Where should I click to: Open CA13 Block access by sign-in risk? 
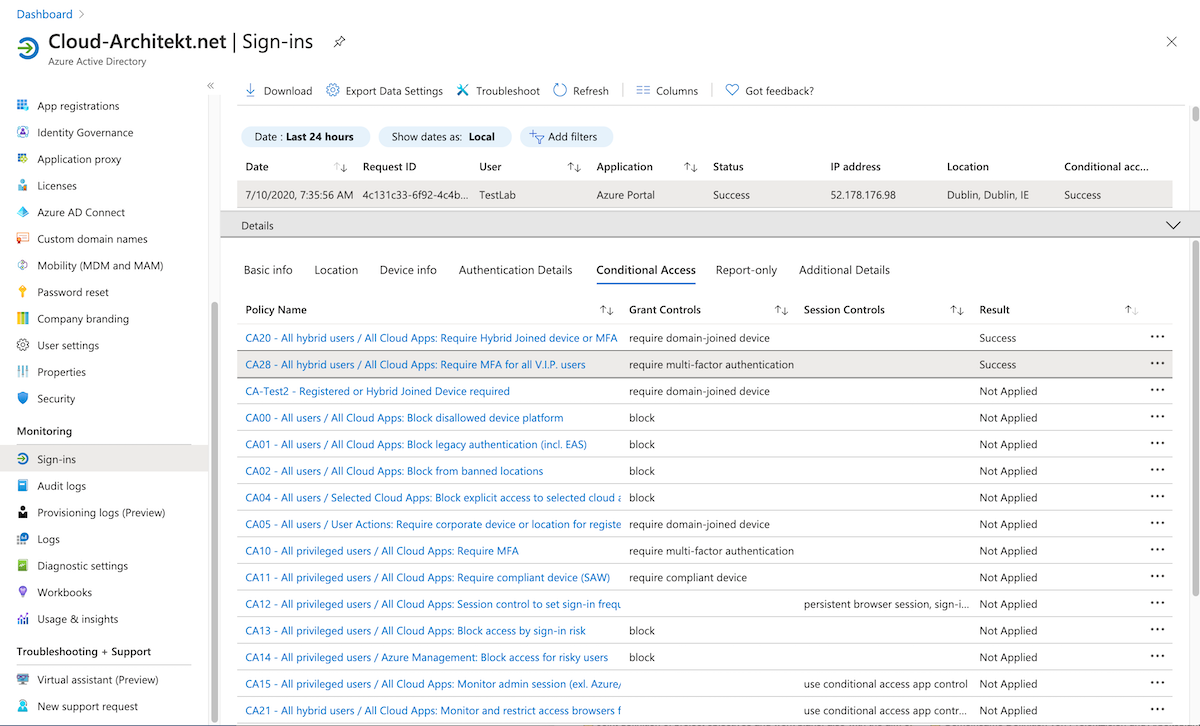point(416,631)
